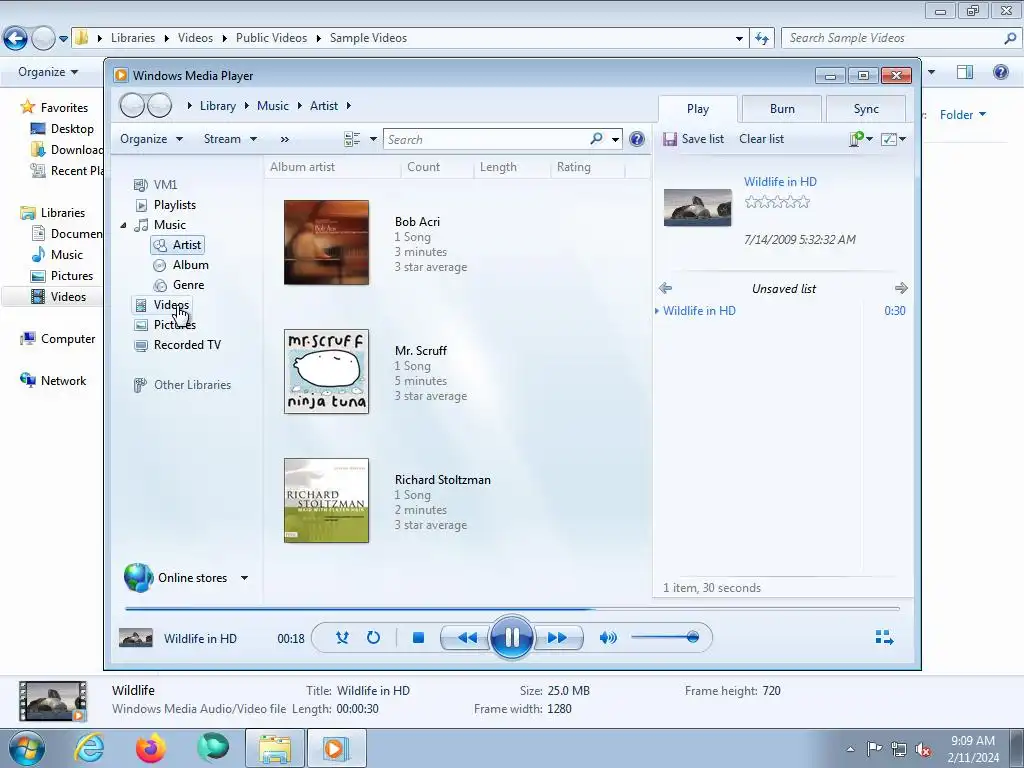Select Playlists in navigation pane
Screen dimensions: 1024x768
click(x=166, y=205)
